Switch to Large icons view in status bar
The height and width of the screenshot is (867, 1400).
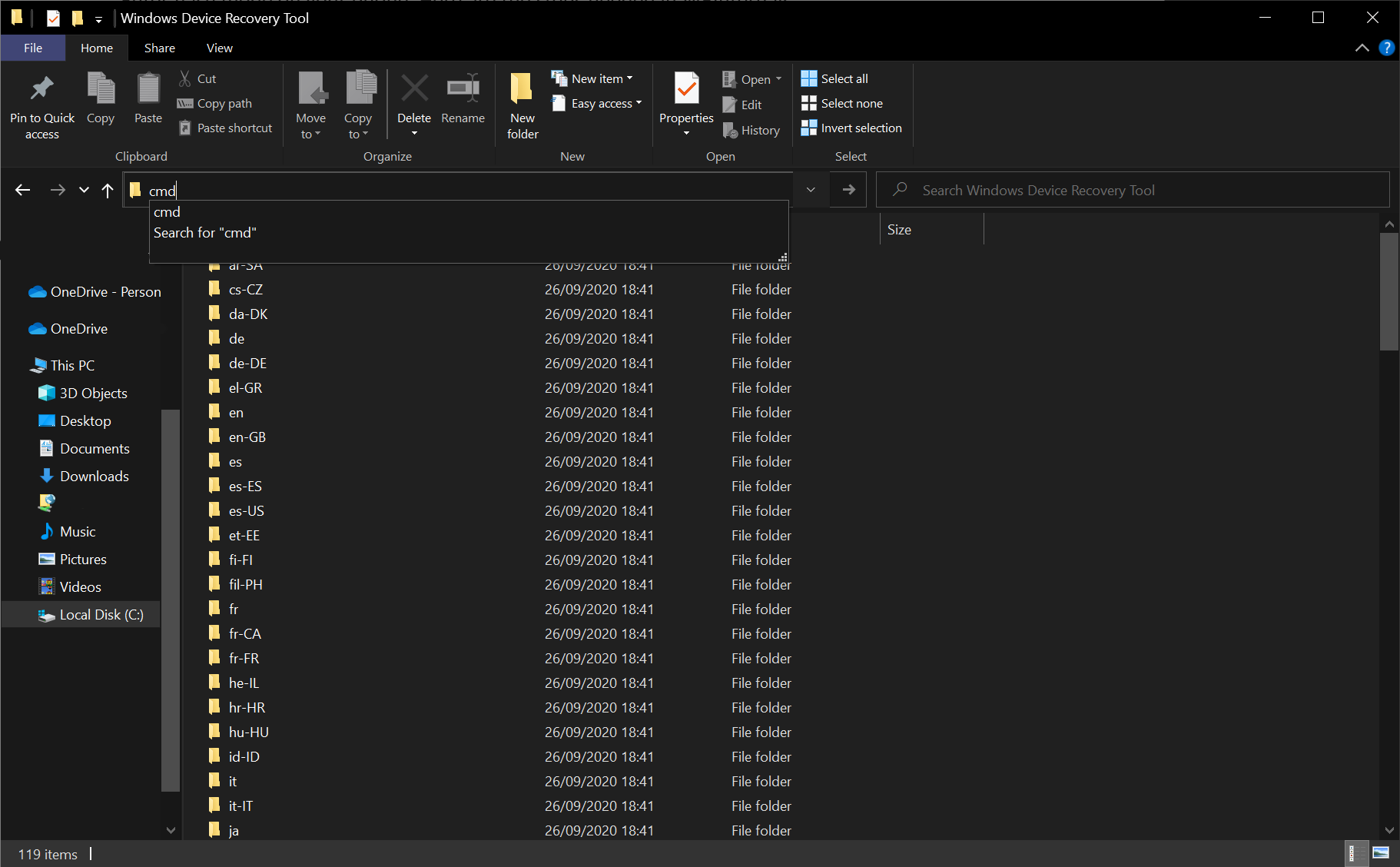coord(1381,853)
